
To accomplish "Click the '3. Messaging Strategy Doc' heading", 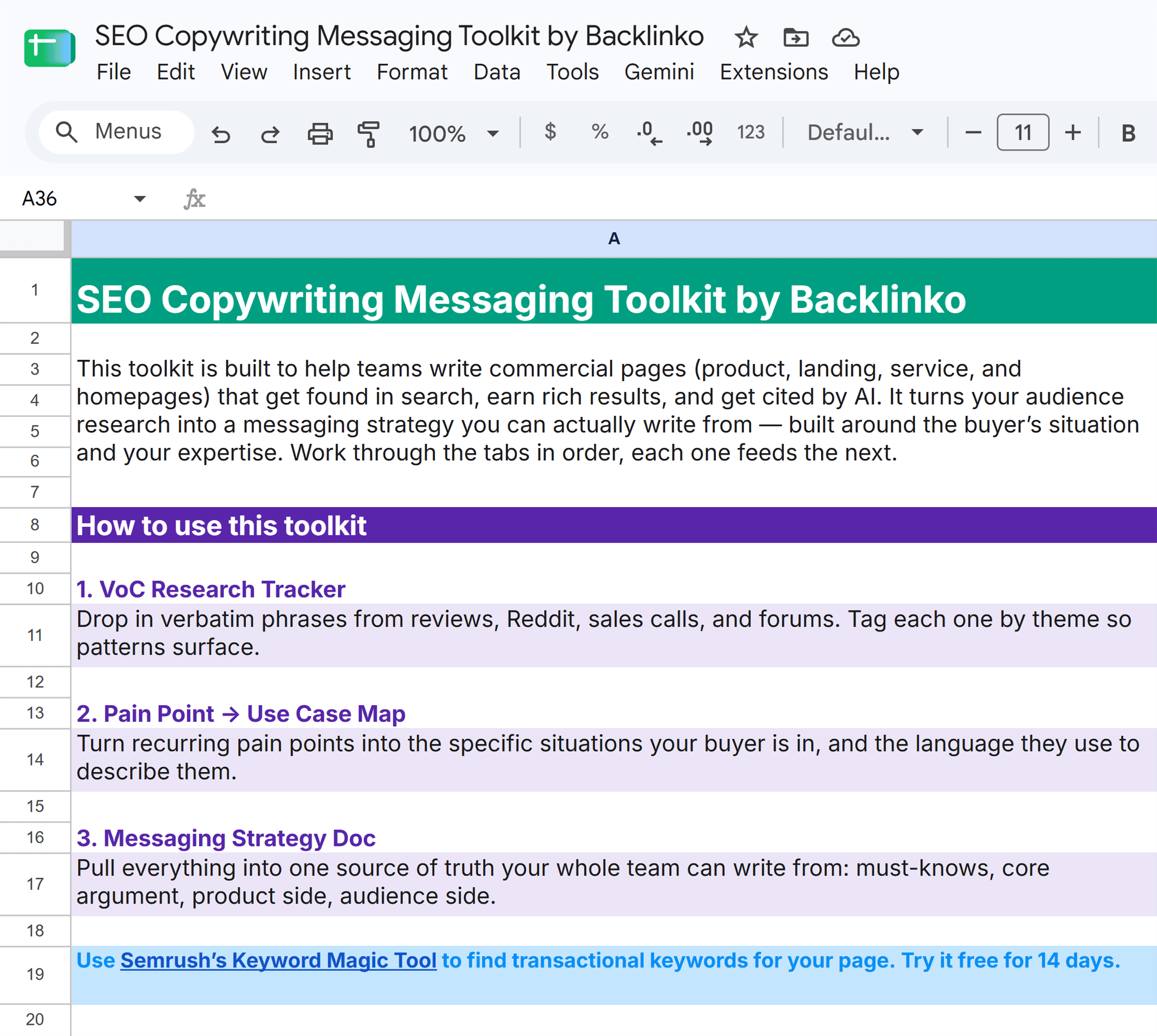I will point(226,838).
